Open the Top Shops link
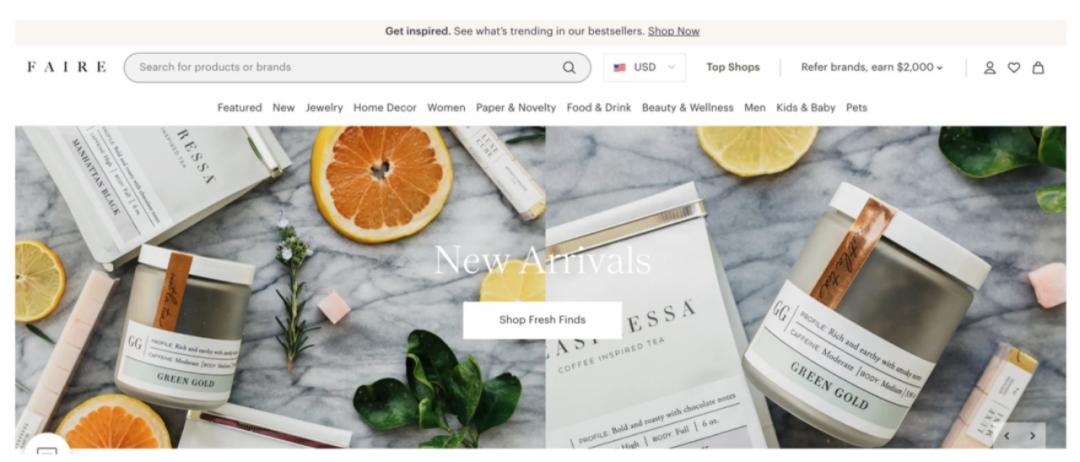1080x462 pixels. [x=733, y=67]
